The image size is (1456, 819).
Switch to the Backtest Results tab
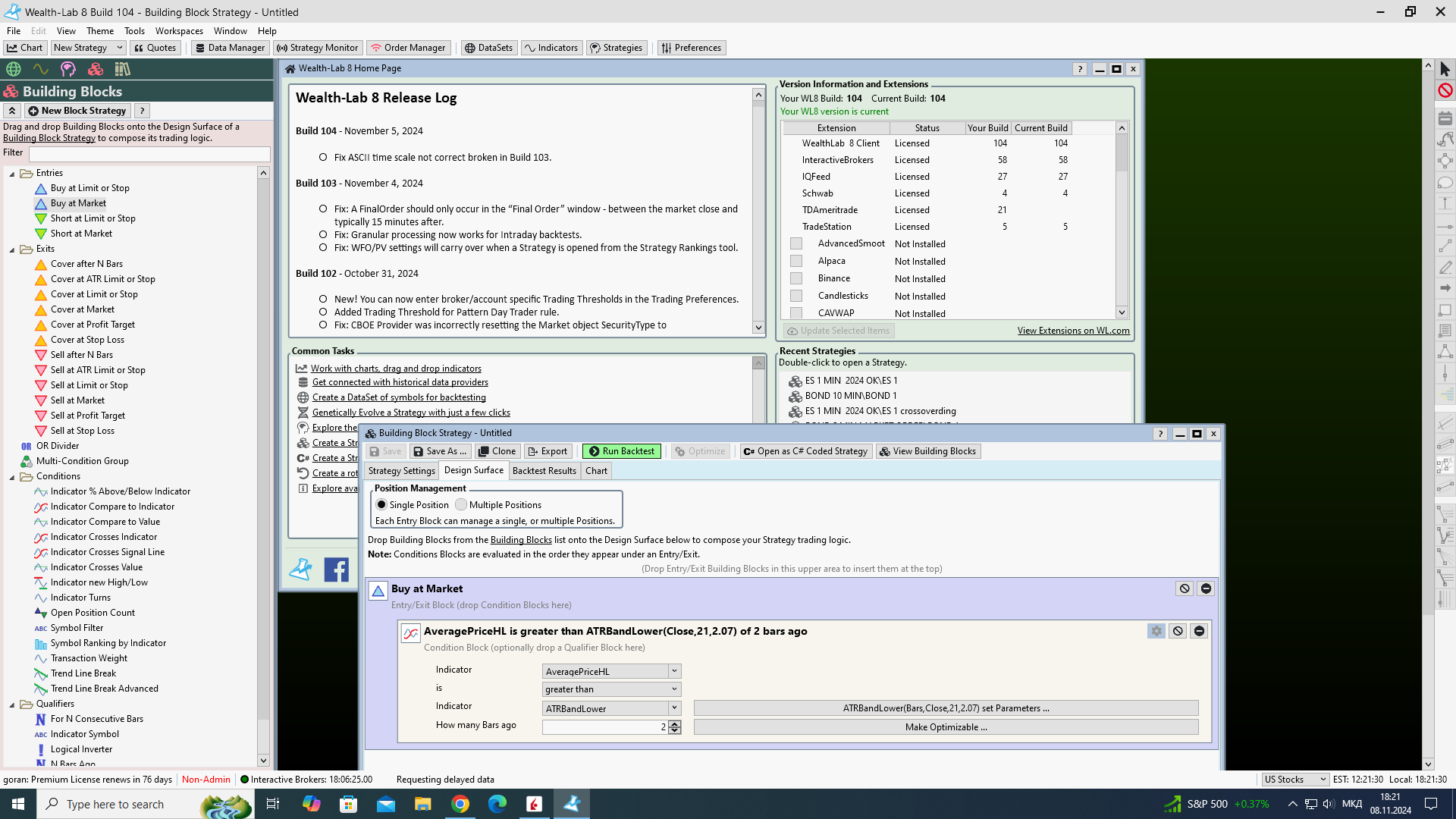(544, 471)
